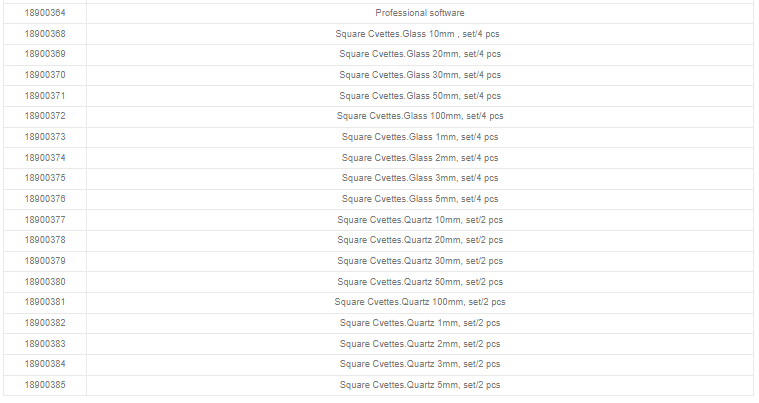Select the Glass 100mm set/4 pcs entry
Viewport: 759px width, 403px height.
419,116
